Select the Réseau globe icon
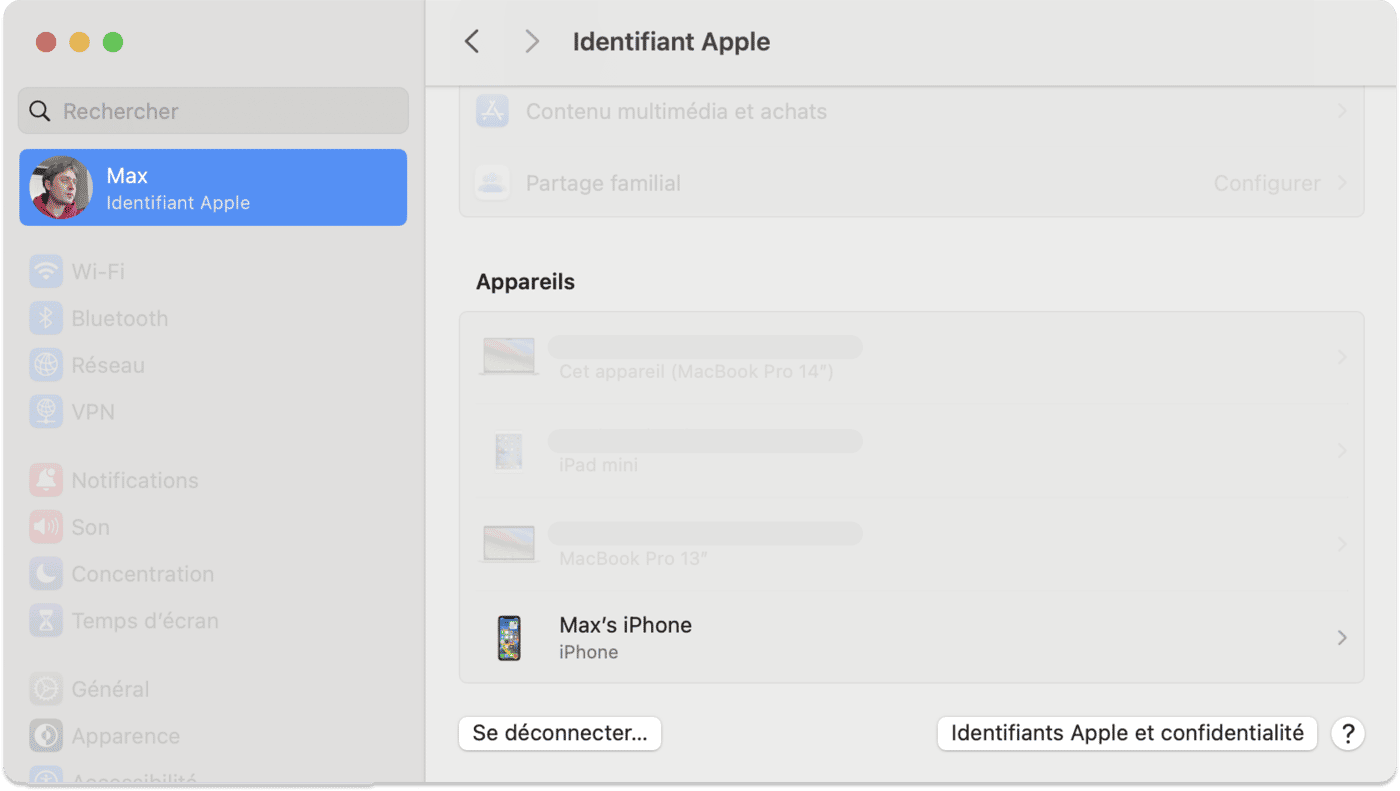Image resolution: width=1400 pixels, height=791 pixels. coord(46,365)
